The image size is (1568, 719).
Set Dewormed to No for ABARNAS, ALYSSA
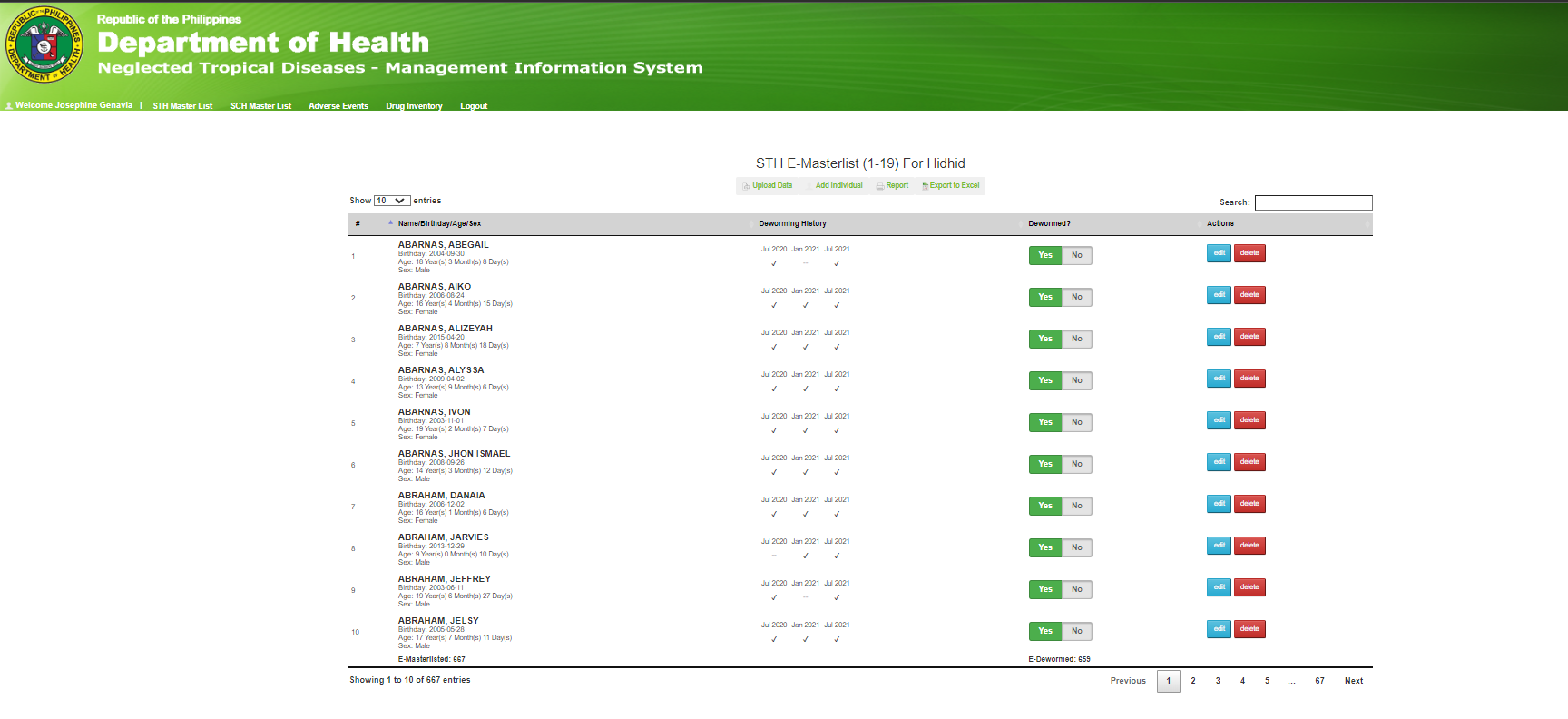tap(1077, 380)
